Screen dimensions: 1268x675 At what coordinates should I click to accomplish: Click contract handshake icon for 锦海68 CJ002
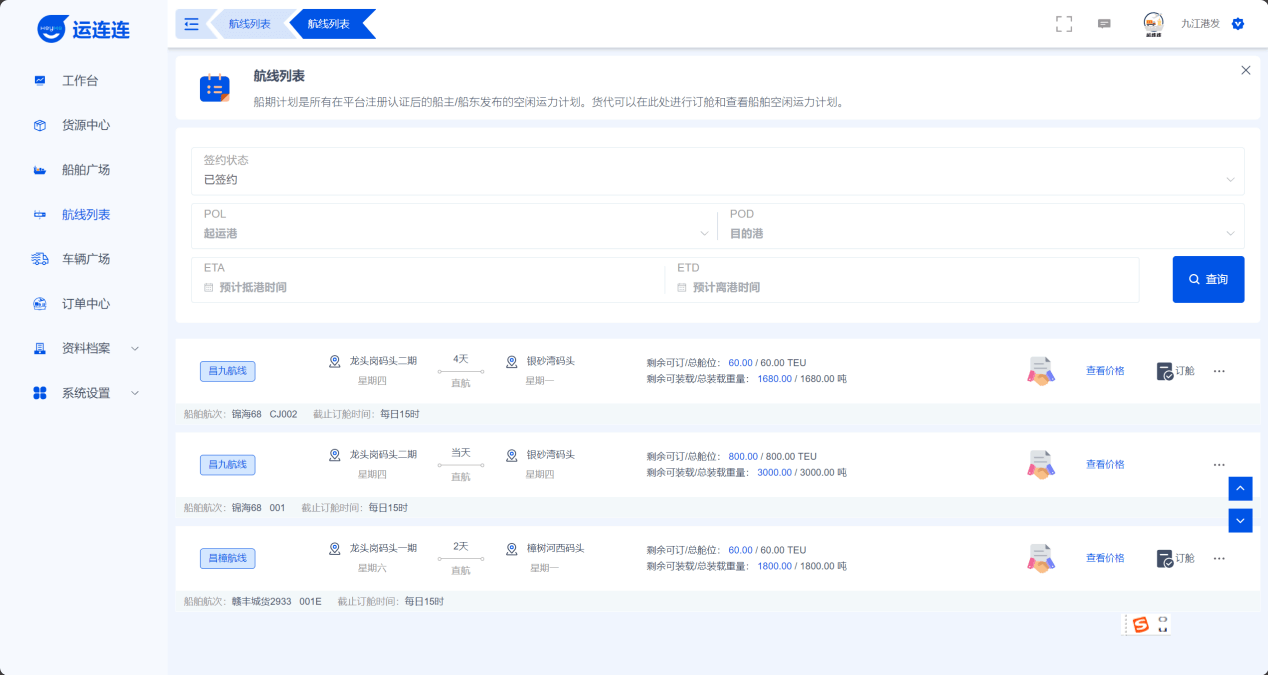[1041, 371]
